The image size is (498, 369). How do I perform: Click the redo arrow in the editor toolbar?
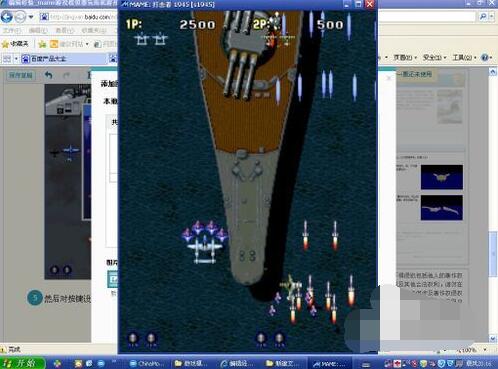coord(67,75)
